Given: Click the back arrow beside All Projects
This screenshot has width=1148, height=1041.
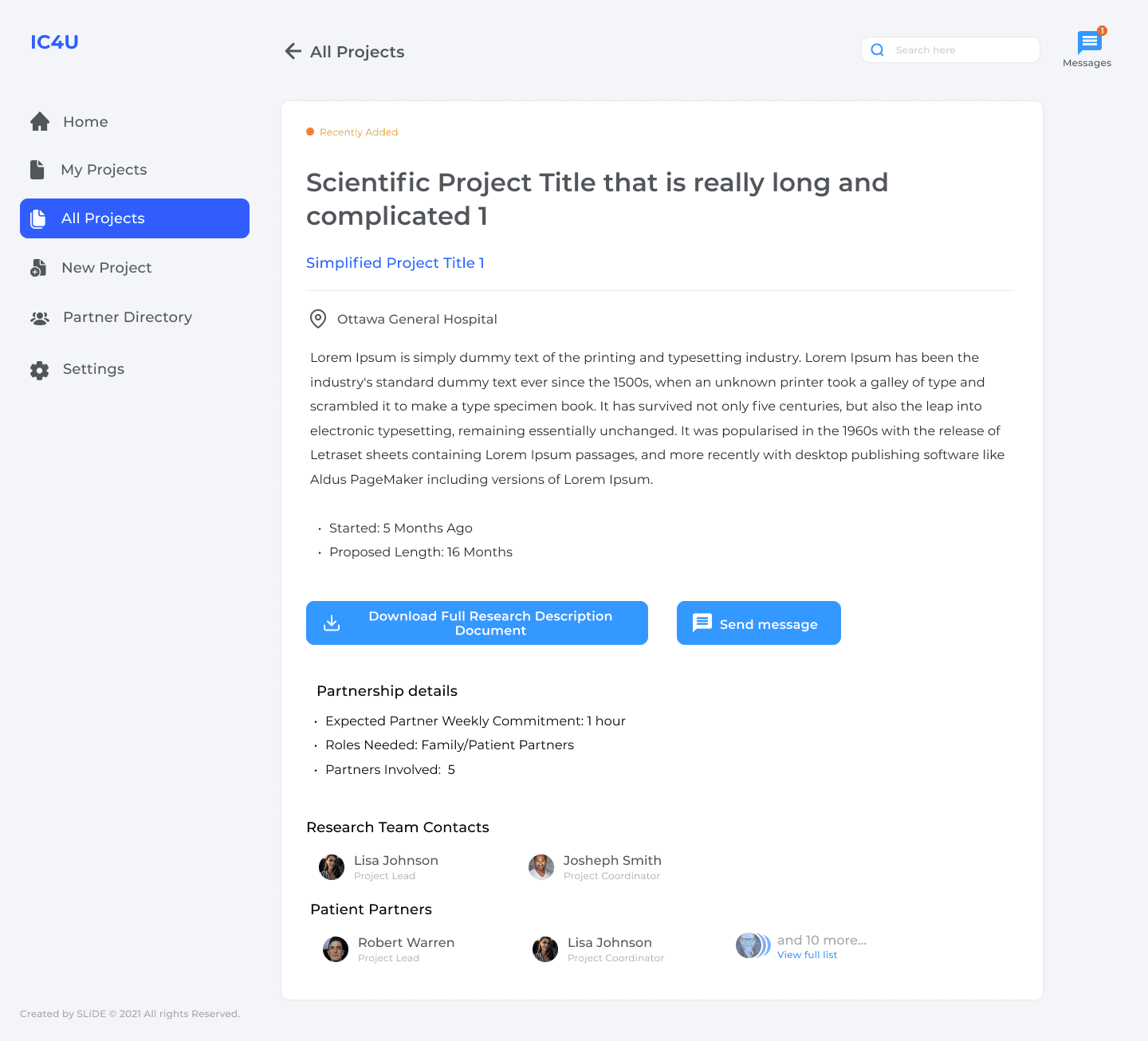Looking at the screenshot, I should (293, 51).
